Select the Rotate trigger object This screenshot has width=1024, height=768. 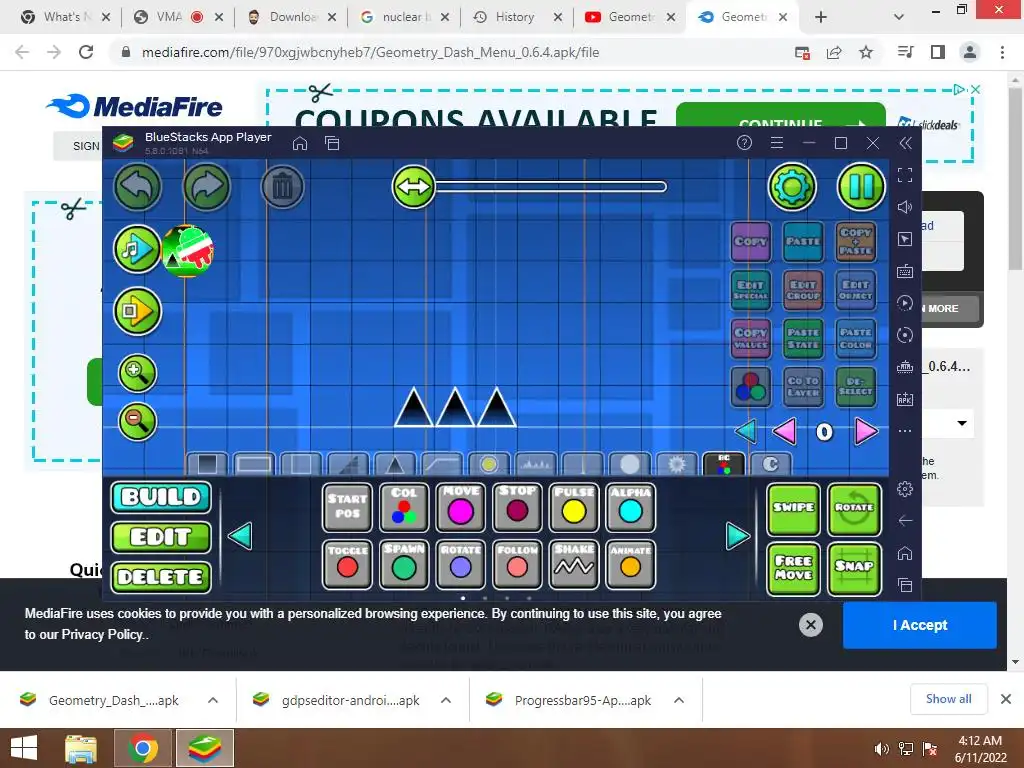click(x=460, y=564)
